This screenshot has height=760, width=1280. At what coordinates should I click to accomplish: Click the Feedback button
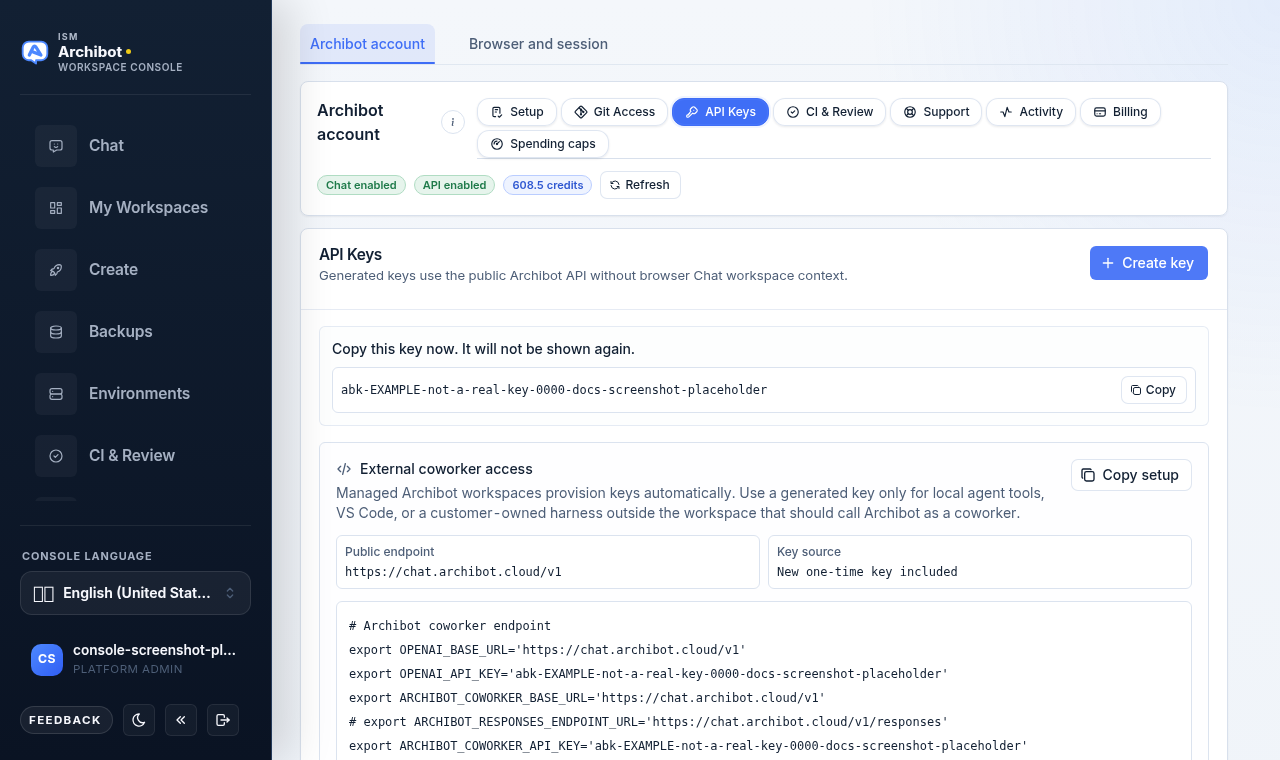coord(65,720)
